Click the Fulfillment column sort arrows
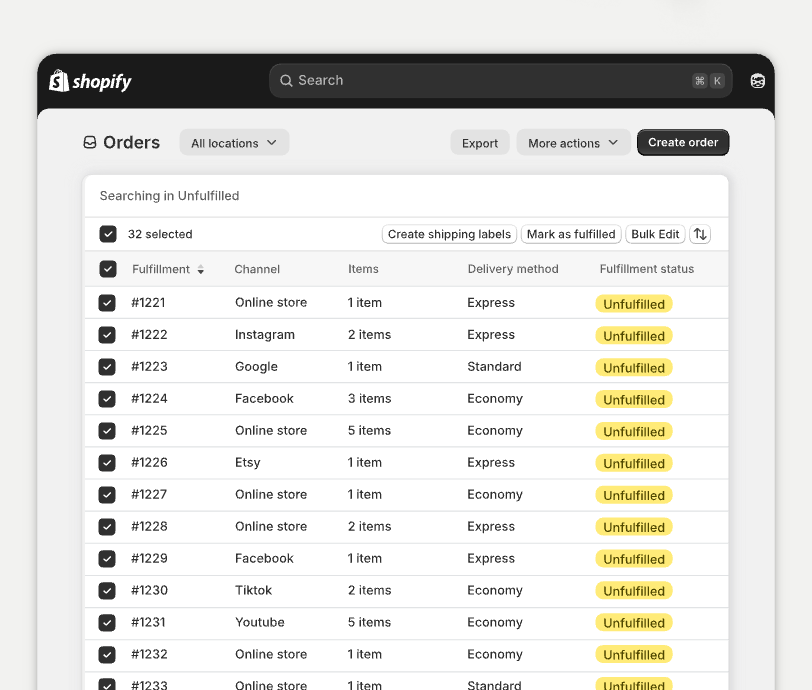Screen dimensions: 812x690 tap(201, 270)
